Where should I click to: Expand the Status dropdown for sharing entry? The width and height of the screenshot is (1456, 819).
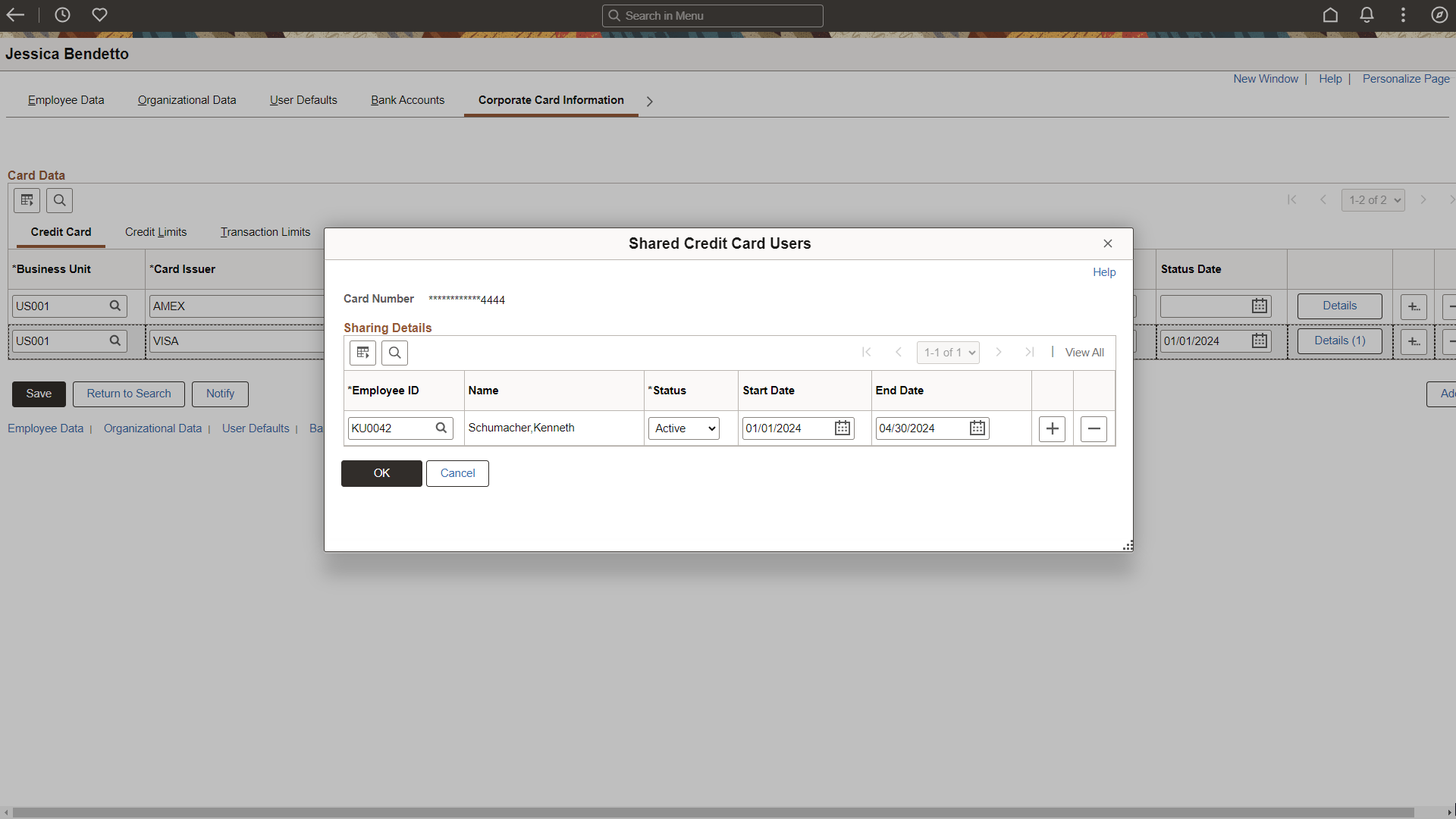coord(684,428)
